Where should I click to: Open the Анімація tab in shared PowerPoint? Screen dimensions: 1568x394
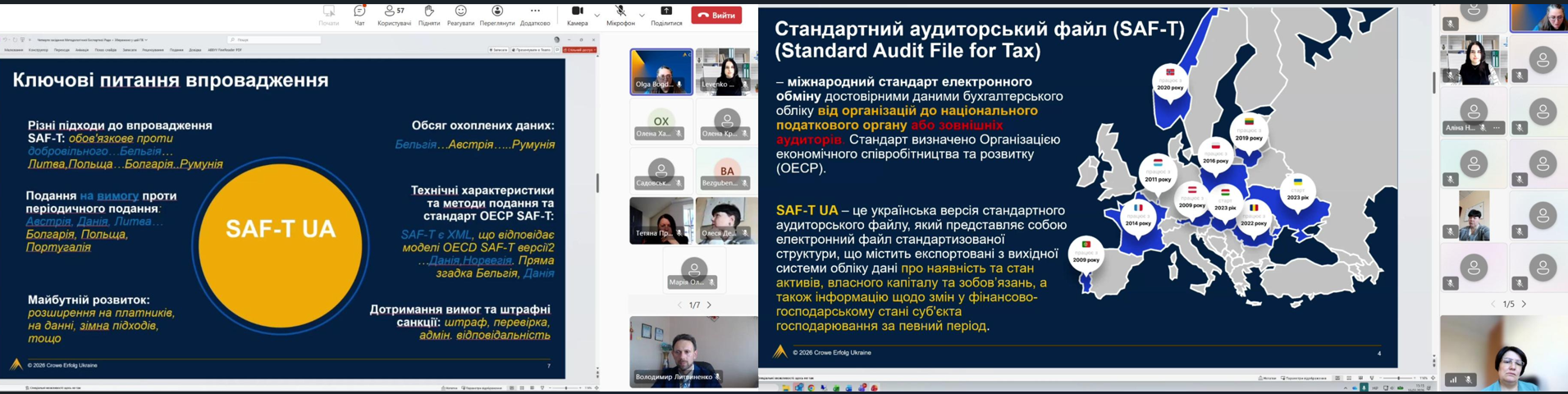(82, 50)
